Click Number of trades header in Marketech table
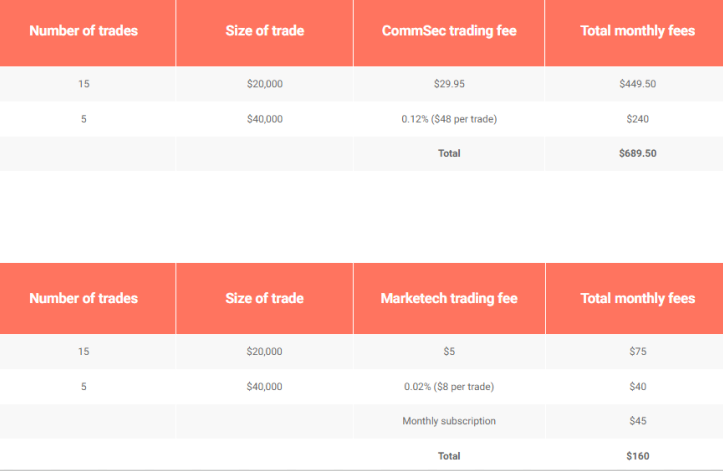723x471 pixels. (x=84, y=298)
